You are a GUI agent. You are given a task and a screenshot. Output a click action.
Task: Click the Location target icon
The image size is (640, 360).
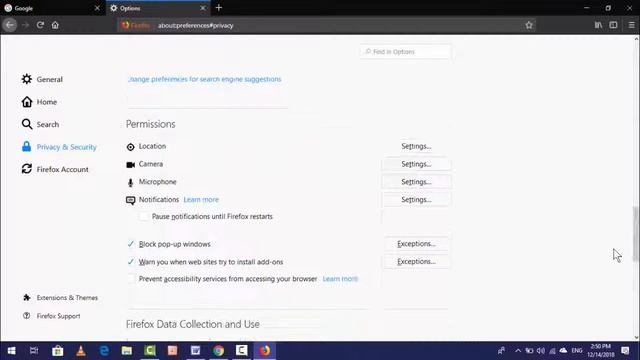tap(130, 147)
